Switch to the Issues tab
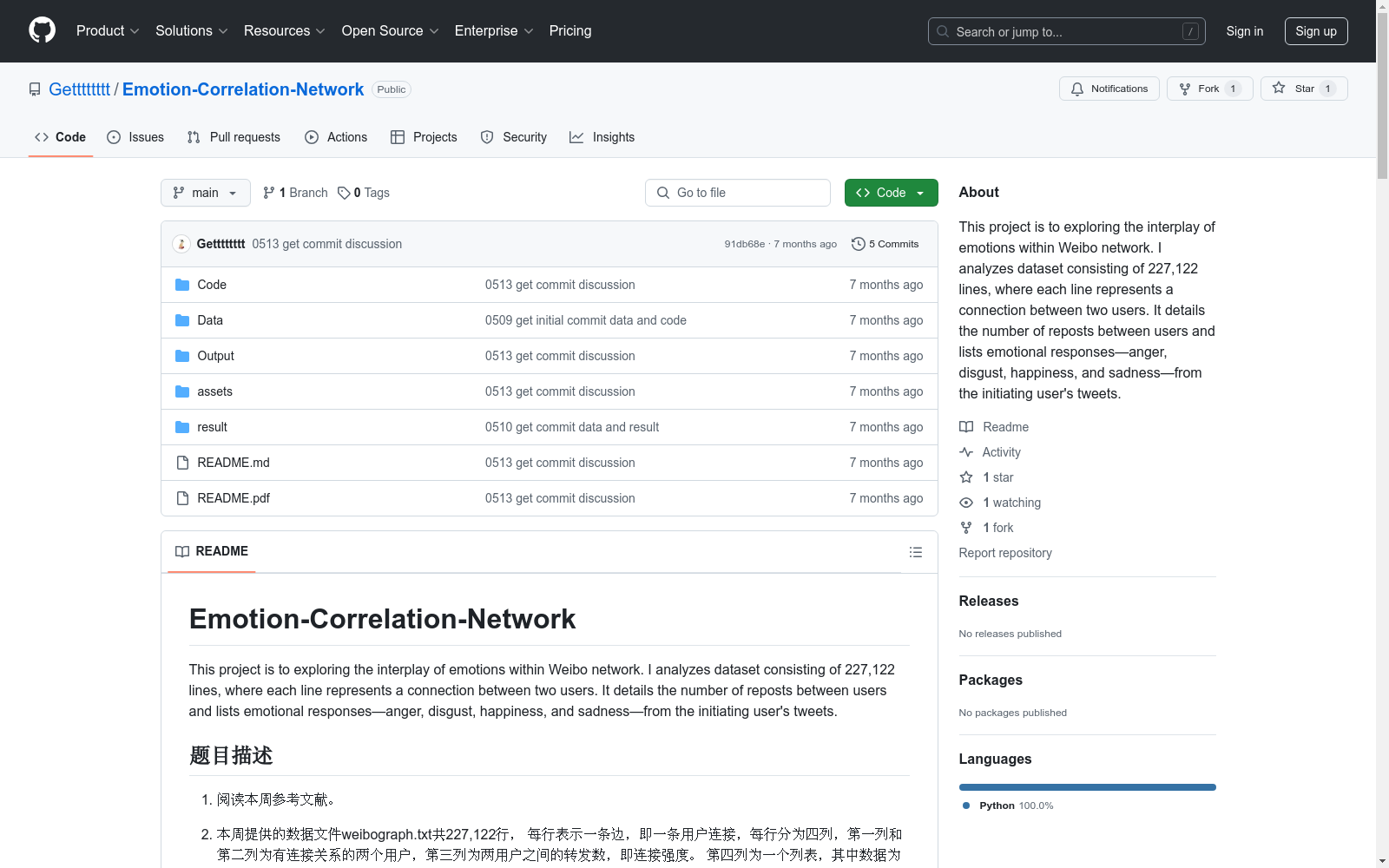 pyautogui.click(x=135, y=137)
